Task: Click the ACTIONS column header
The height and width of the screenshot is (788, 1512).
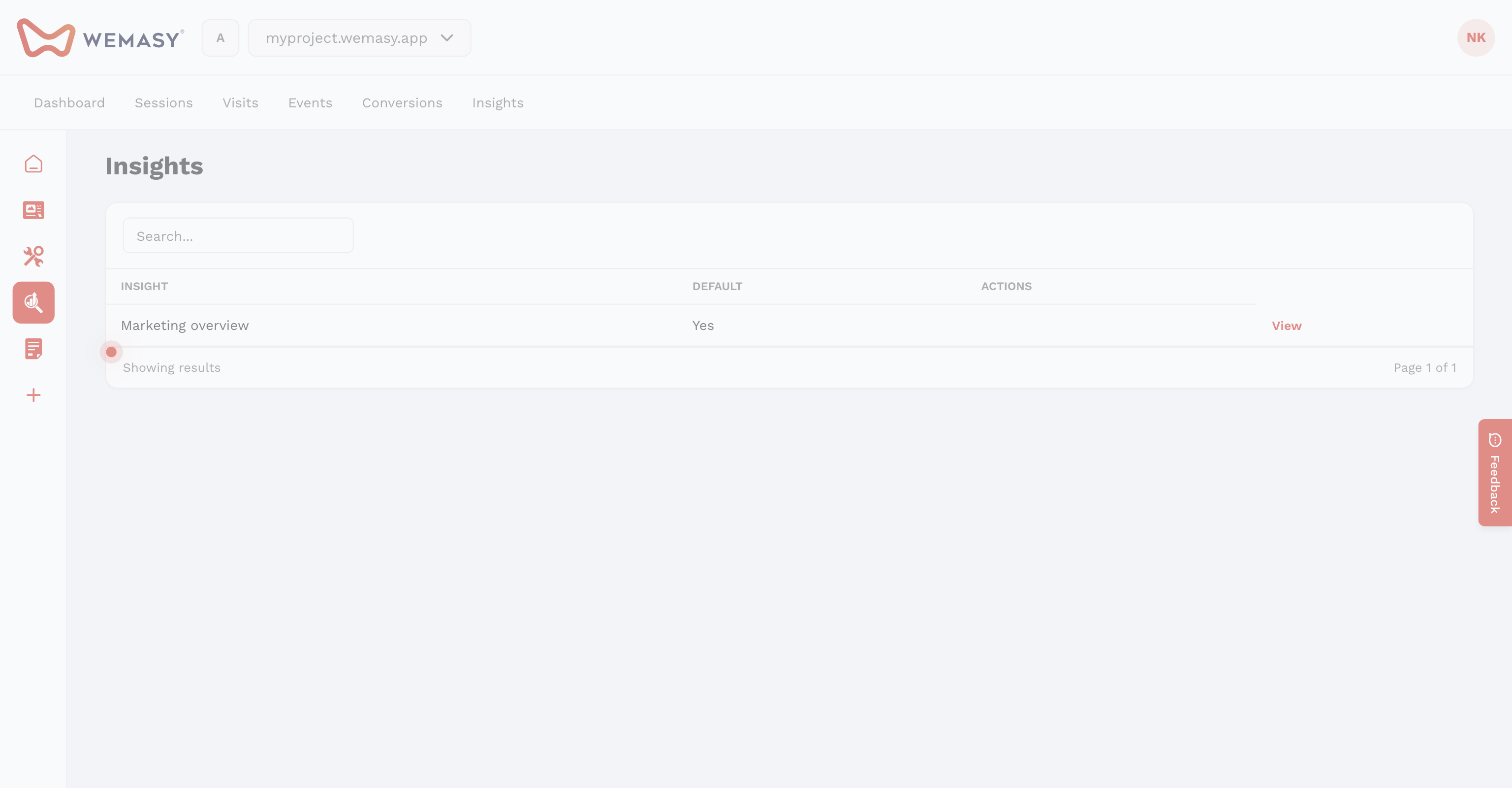Action: (x=1007, y=286)
